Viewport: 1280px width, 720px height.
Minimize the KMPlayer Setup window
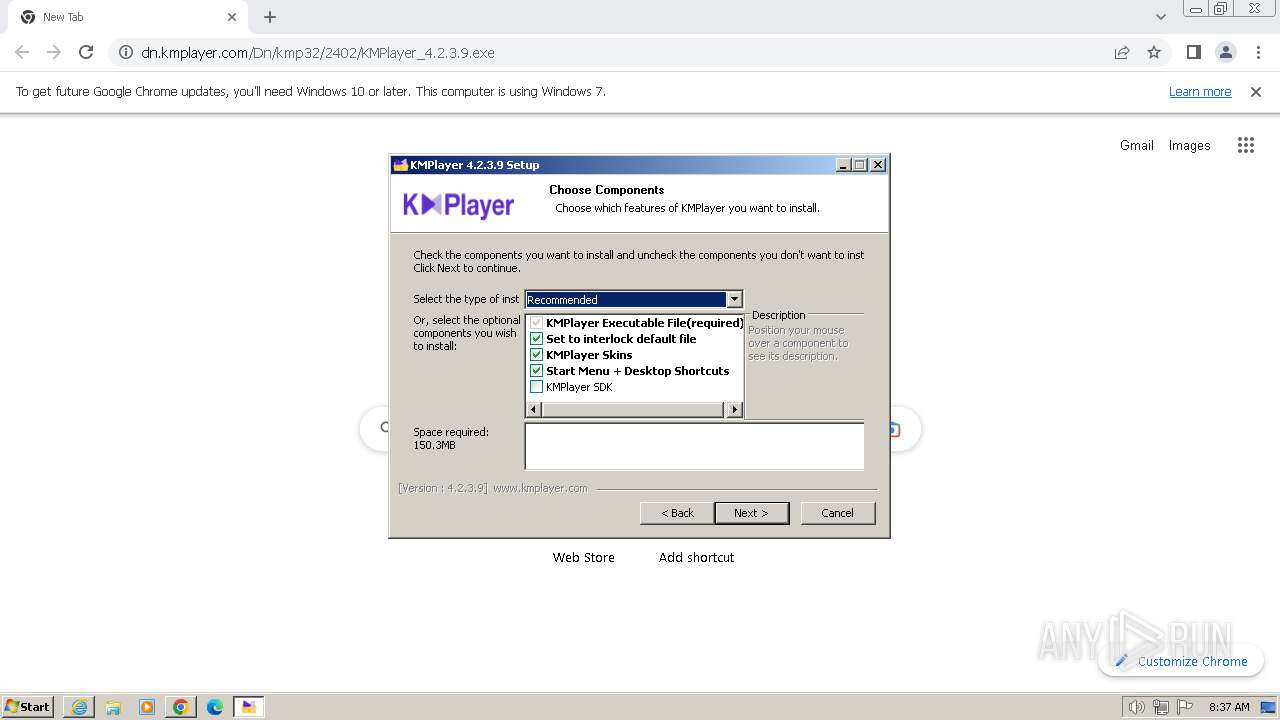click(x=843, y=165)
